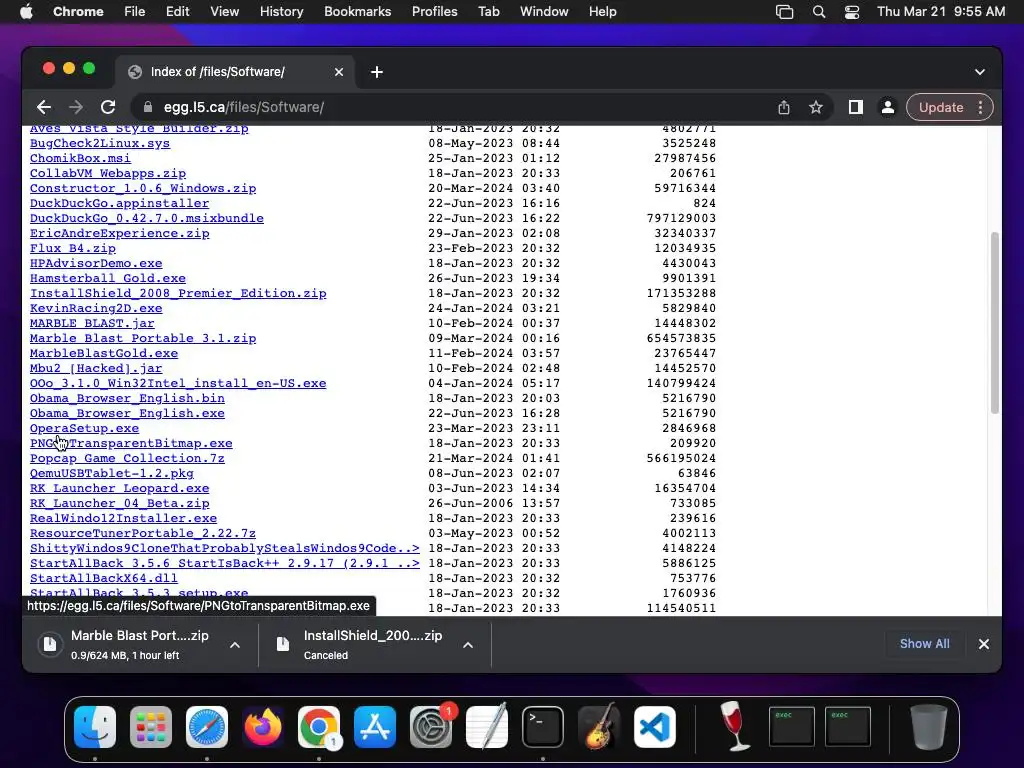Screen dimensions: 1024x768
Task: Open Control Center in menu bar
Action: coord(852,11)
